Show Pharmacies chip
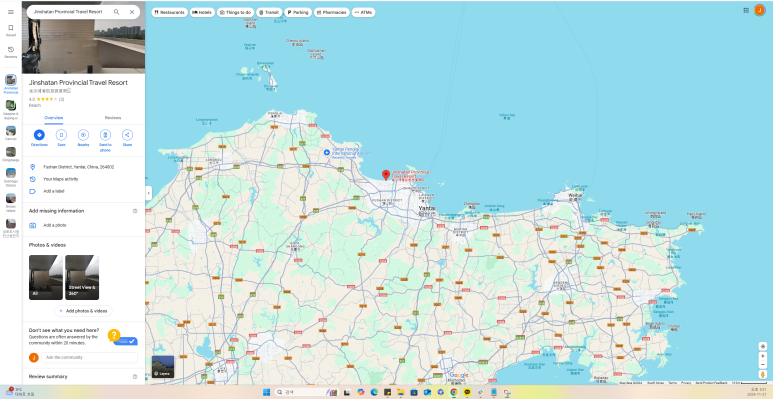Viewport: 773px width, 399px height. (x=332, y=12)
